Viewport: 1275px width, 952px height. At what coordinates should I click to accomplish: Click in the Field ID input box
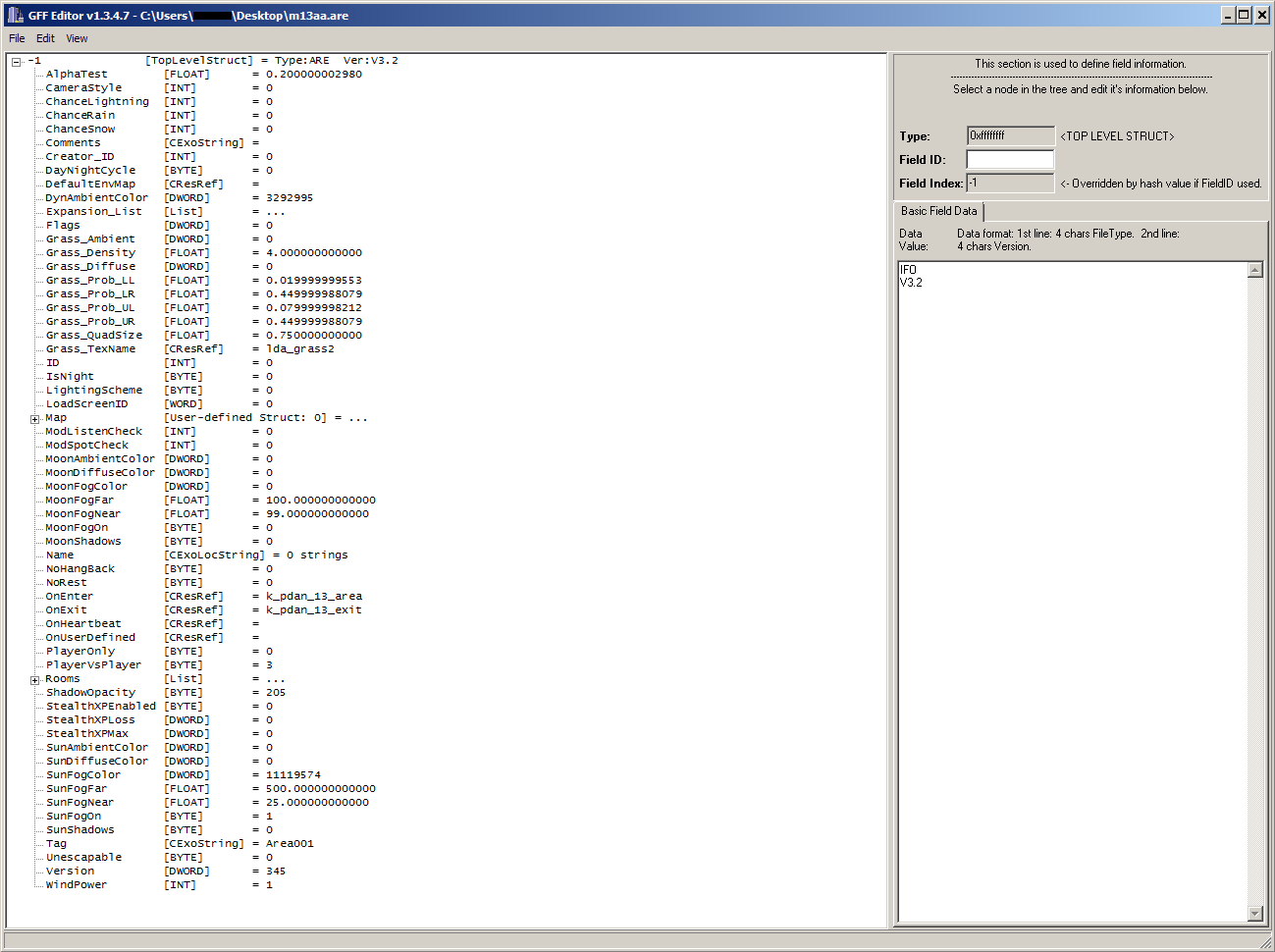coord(1009,159)
